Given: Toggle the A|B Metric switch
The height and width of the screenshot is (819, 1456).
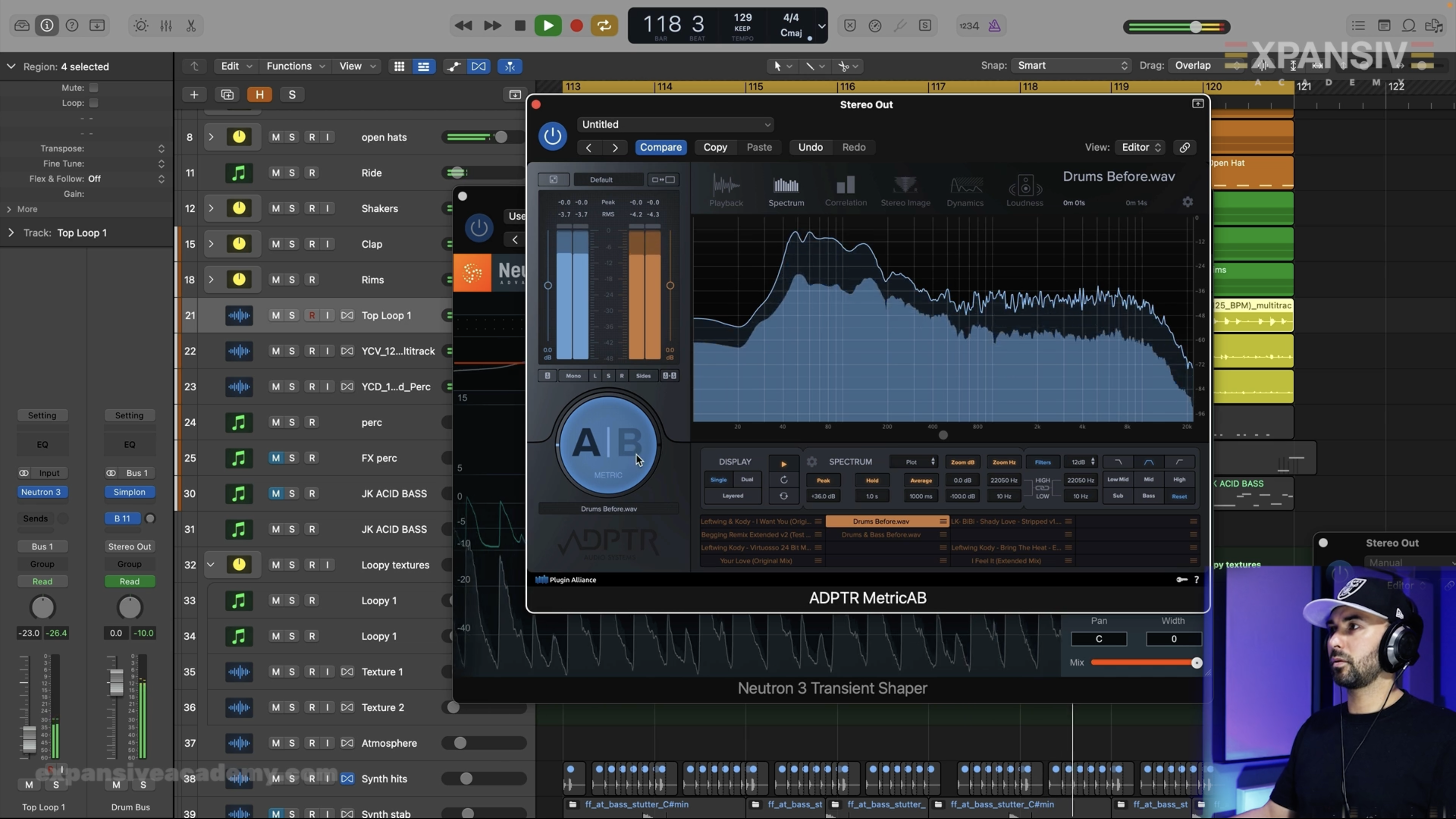Looking at the screenshot, I should click(x=608, y=445).
